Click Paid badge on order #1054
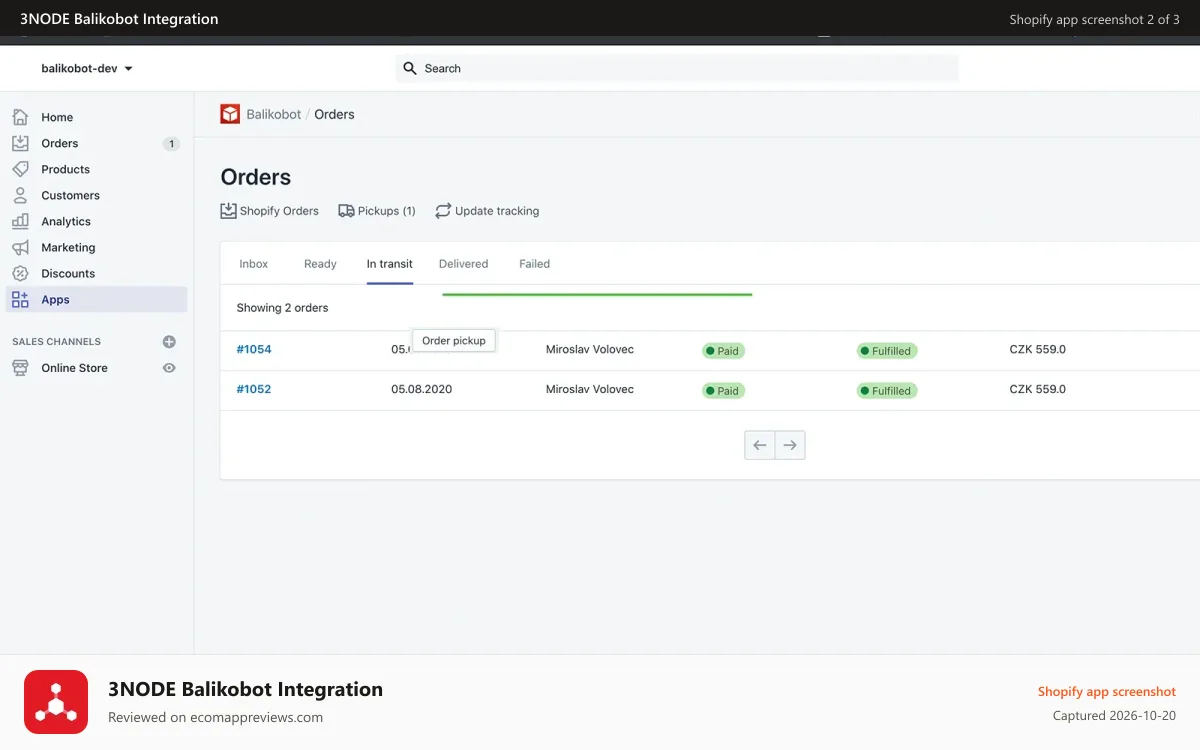1200x750 pixels. [x=724, y=351]
